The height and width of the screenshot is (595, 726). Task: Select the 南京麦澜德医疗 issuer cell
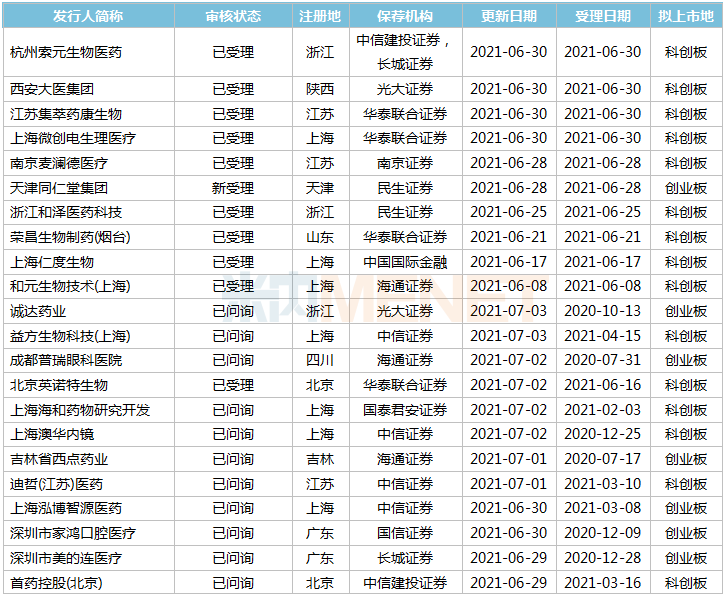88,163
